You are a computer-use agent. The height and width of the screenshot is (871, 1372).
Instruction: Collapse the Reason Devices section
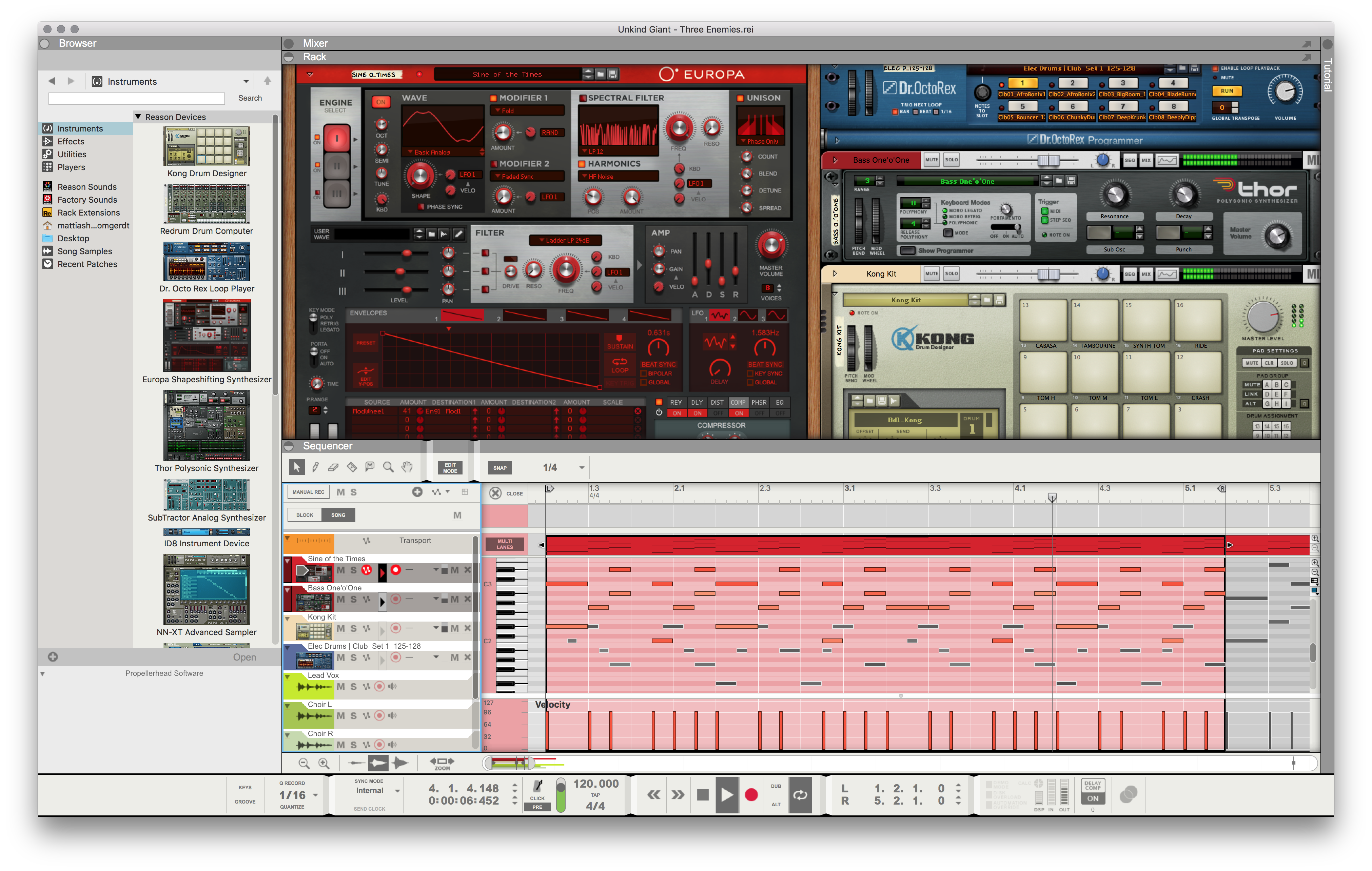tap(138, 117)
